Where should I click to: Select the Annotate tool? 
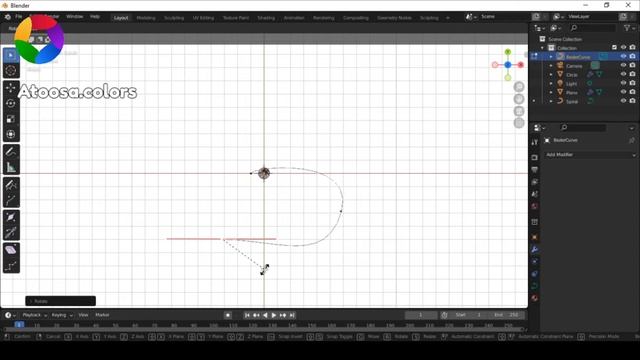click(x=11, y=152)
